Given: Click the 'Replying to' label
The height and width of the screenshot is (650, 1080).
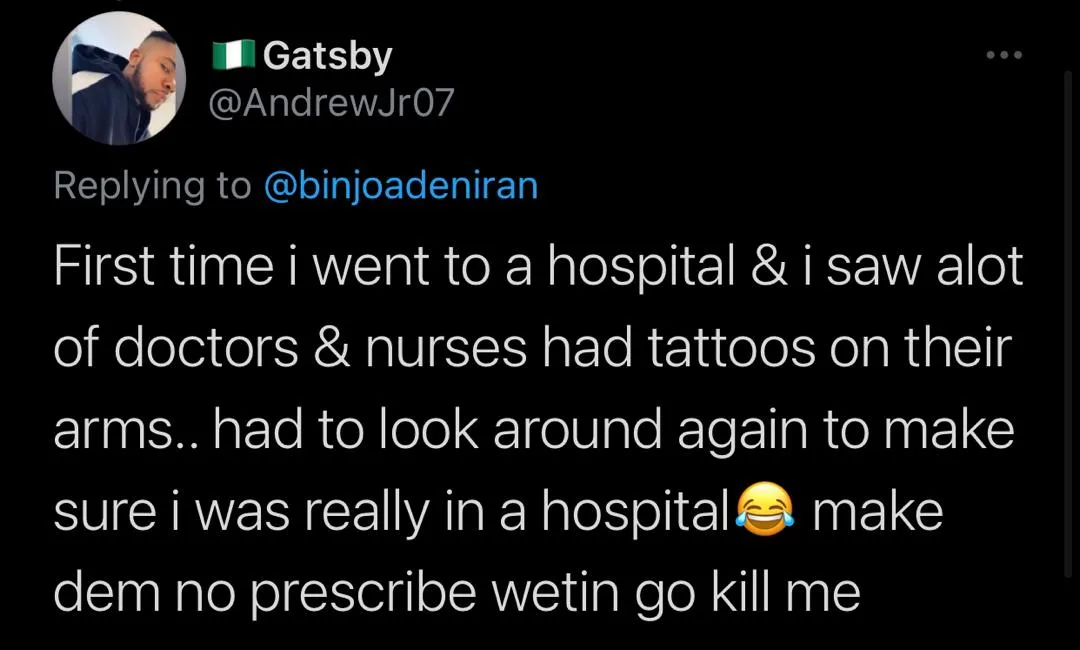Looking at the screenshot, I should point(152,186).
